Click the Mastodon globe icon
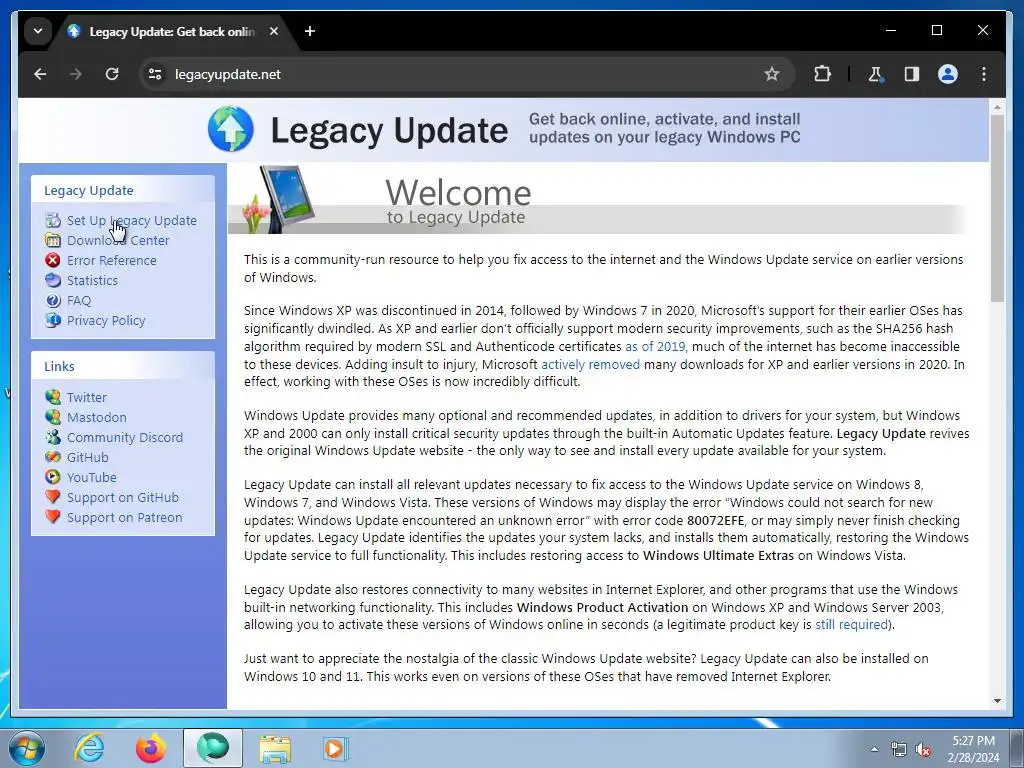 point(53,417)
